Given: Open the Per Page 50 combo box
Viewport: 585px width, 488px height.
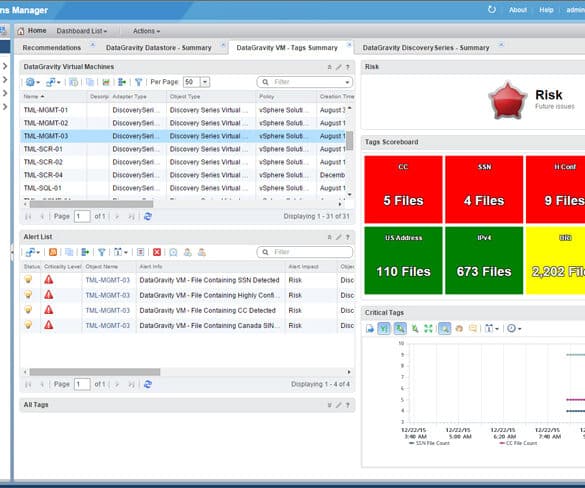Looking at the screenshot, I should (197, 82).
